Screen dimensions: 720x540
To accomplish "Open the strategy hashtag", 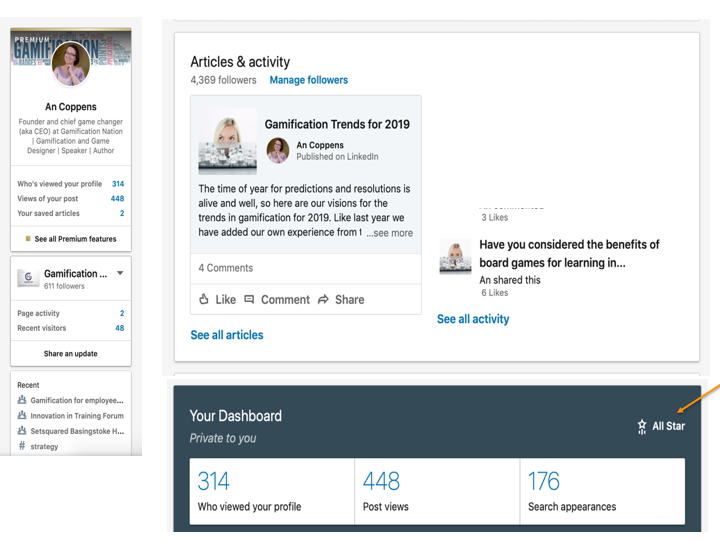I will click(x=44, y=446).
